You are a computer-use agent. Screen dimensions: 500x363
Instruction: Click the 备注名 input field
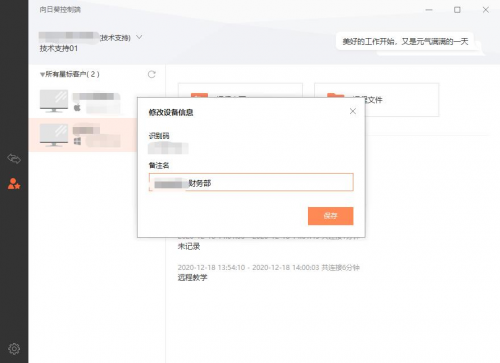coord(251,182)
